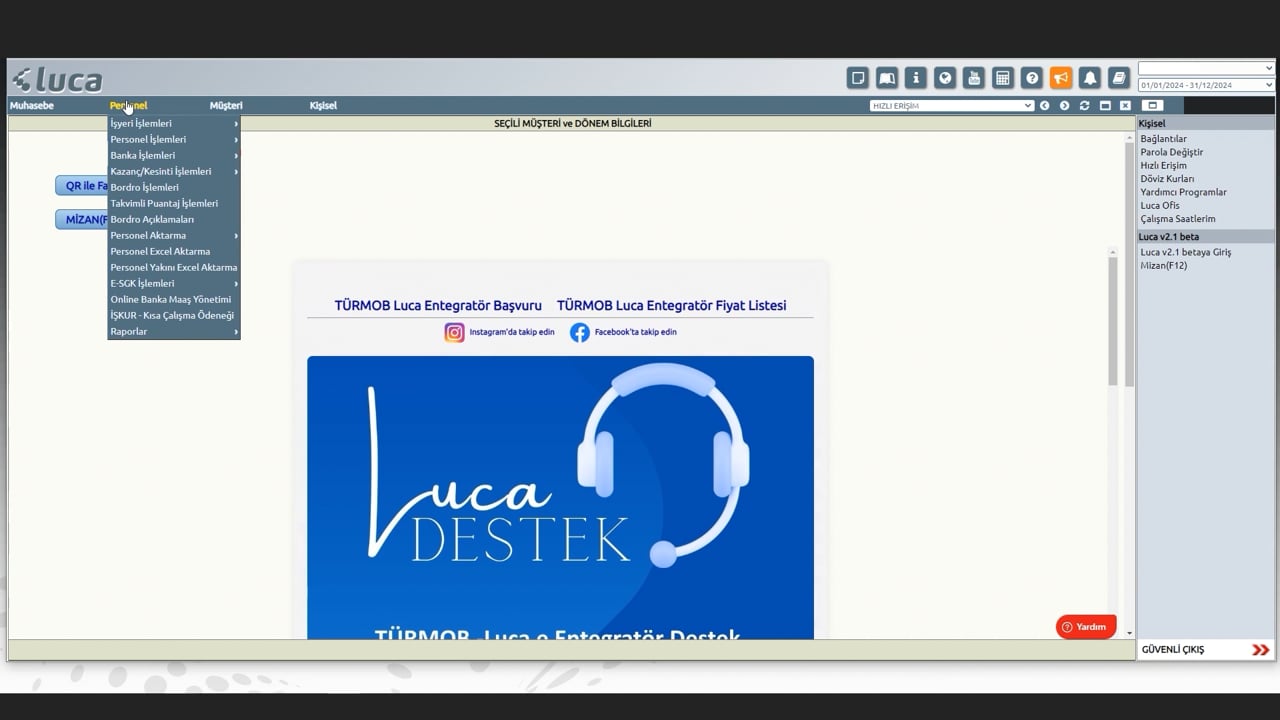The image size is (1280, 720).
Task: Click the red Yardım button
Action: (1086, 627)
